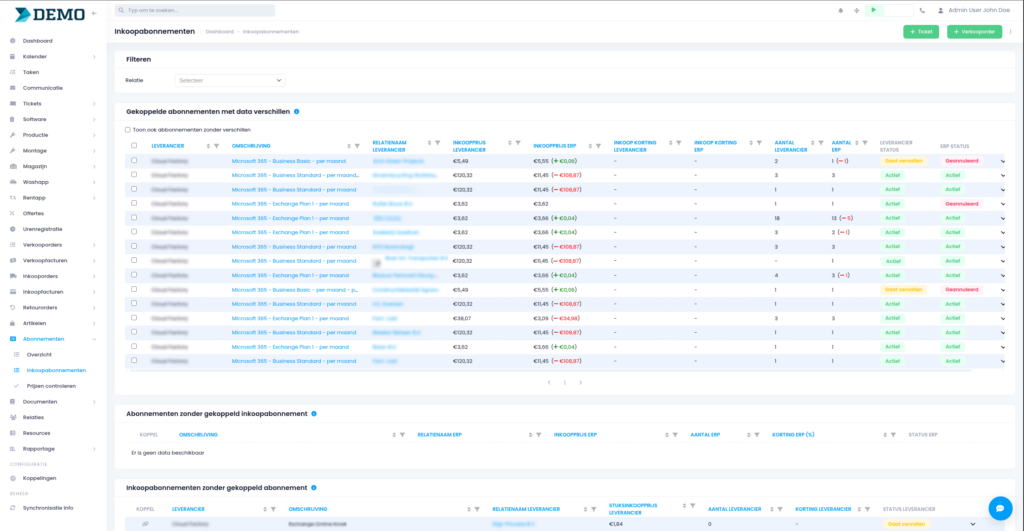
Task: Collapse sidebar using arrow next to DEMO logo
Action: pos(94,14)
